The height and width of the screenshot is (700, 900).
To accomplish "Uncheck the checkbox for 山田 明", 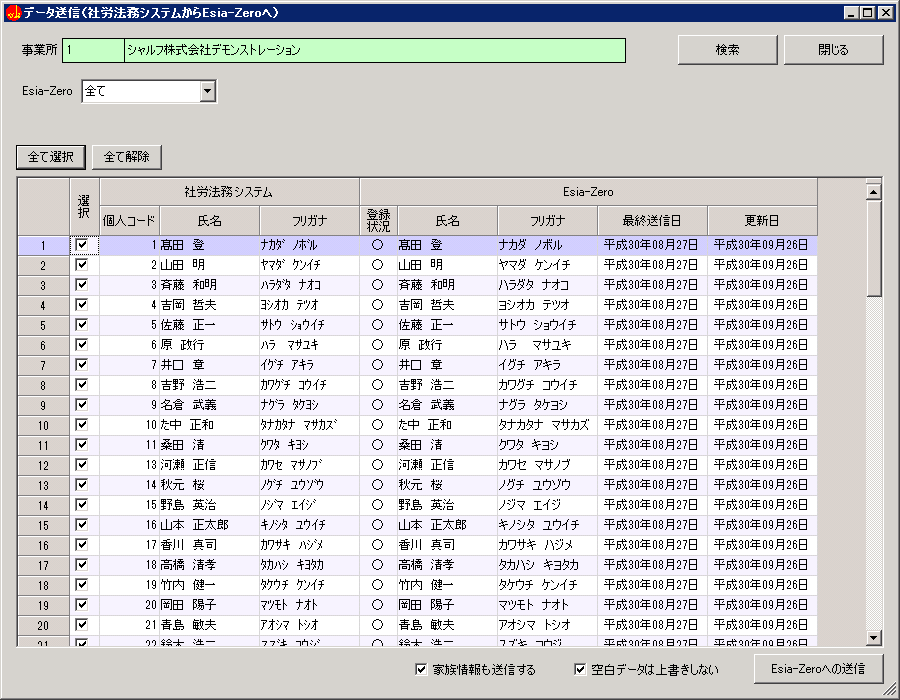I will [82, 265].
